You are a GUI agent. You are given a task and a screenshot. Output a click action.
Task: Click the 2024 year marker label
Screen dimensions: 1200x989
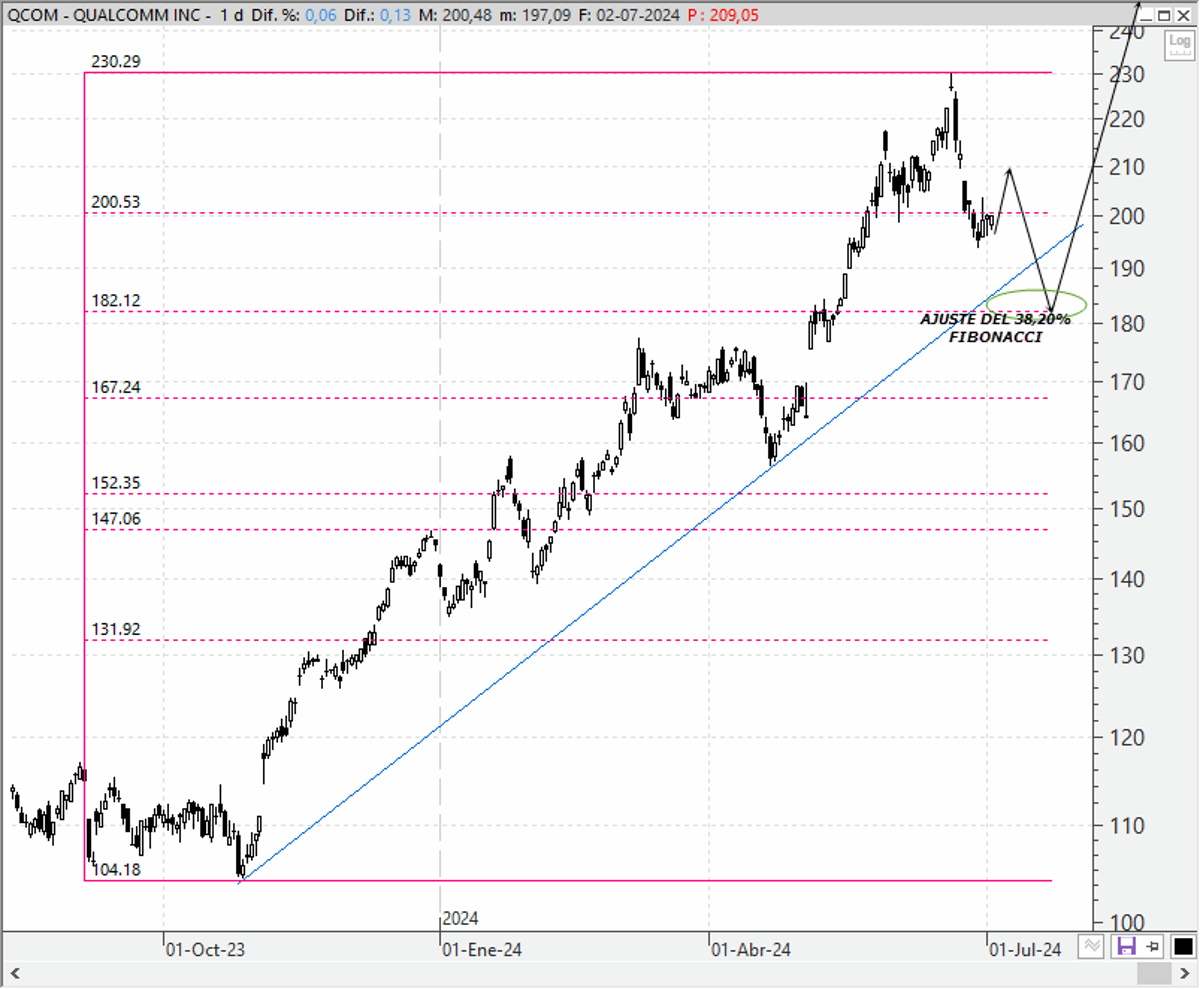[x=461, y=918]
